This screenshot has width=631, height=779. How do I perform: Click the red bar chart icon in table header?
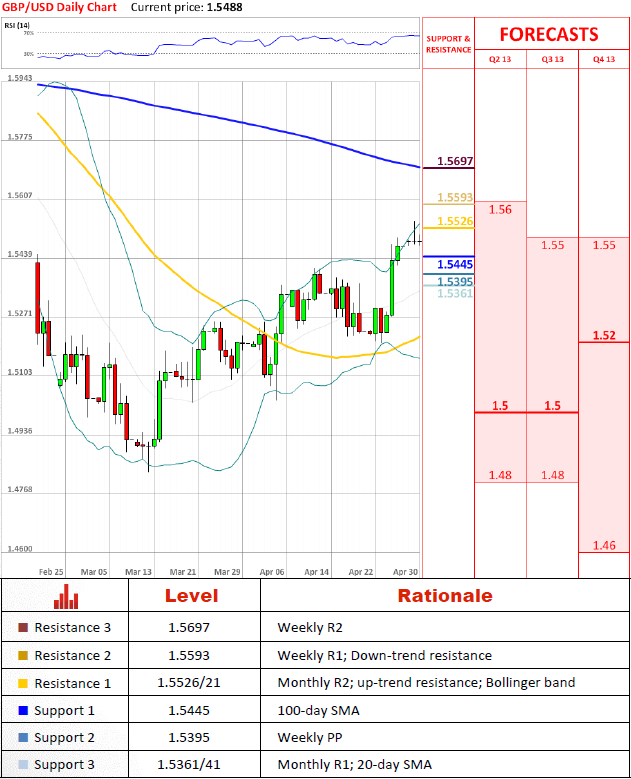tap(66, 596)
